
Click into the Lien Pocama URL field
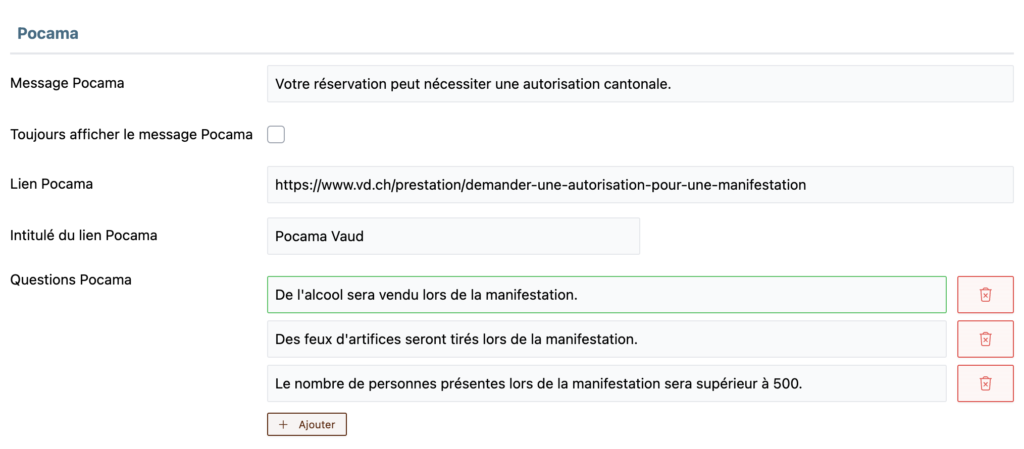[640, 185]
